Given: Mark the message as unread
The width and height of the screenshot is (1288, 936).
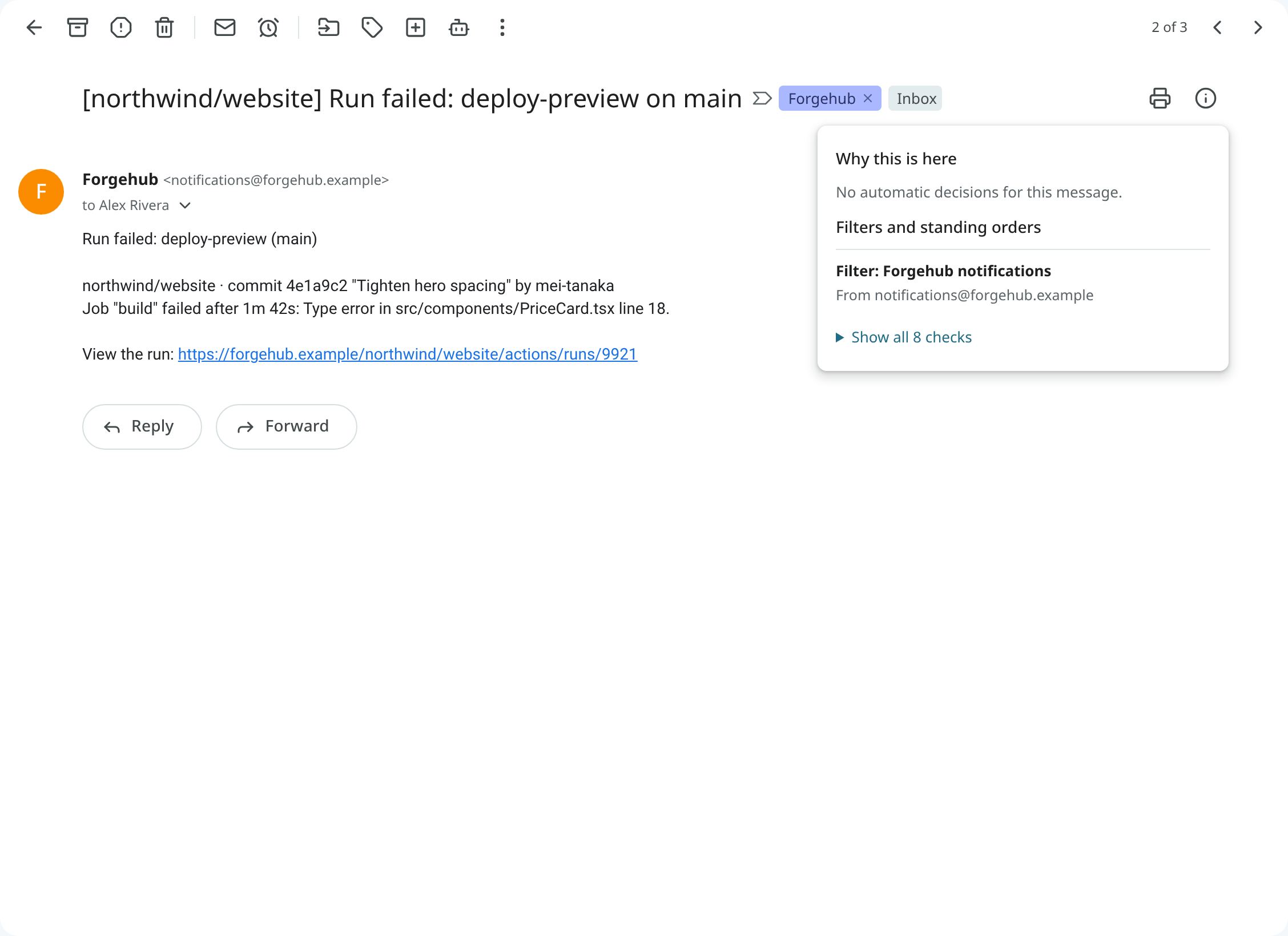Looking at the screenshot, I should (225, 27).
